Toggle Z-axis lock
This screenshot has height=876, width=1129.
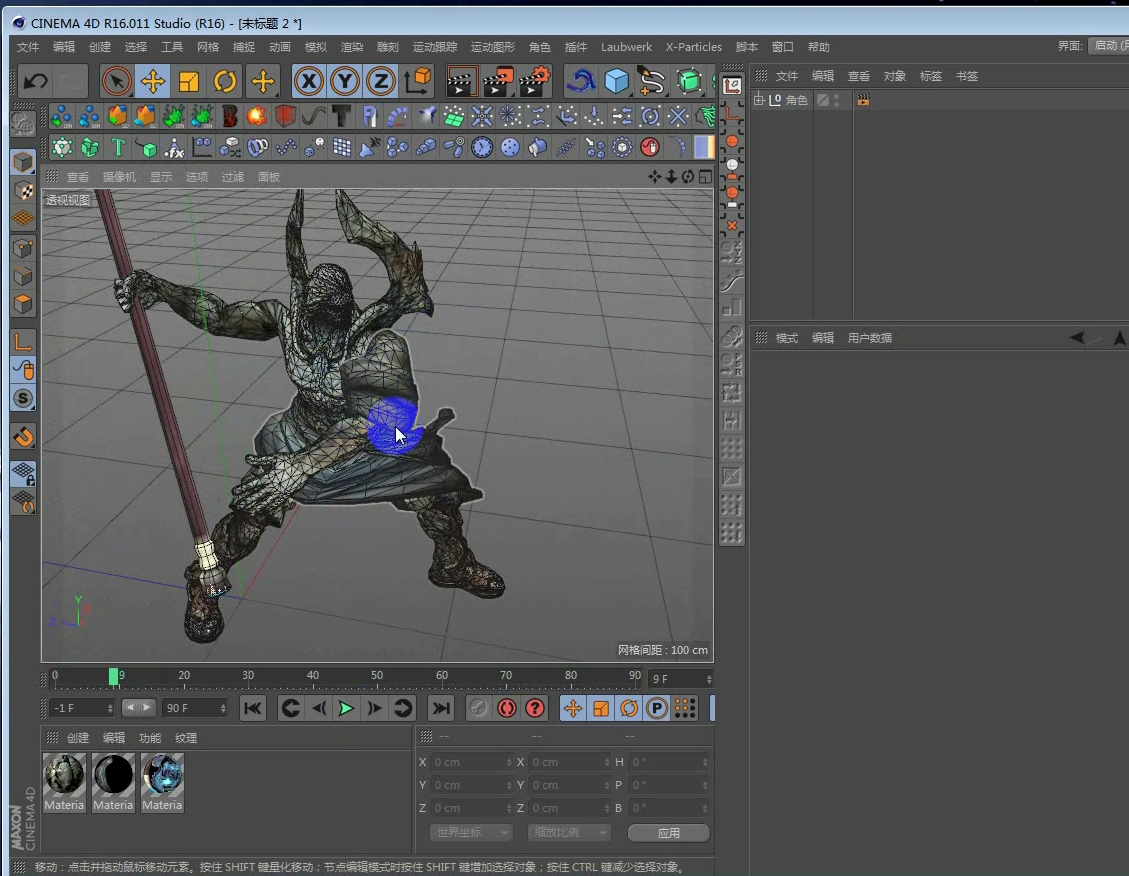[380, 81]
